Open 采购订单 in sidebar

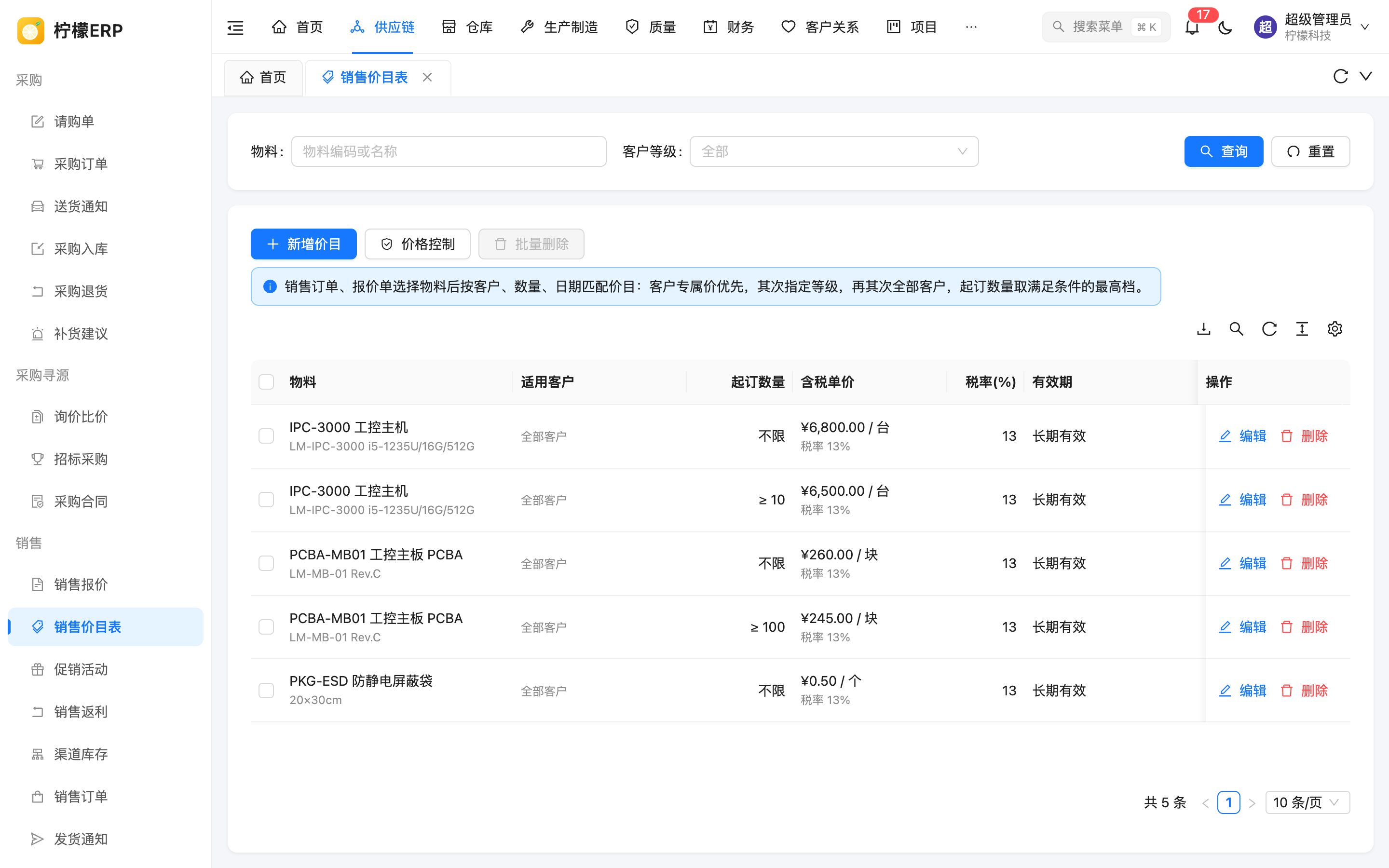click(x=106, y=164)
